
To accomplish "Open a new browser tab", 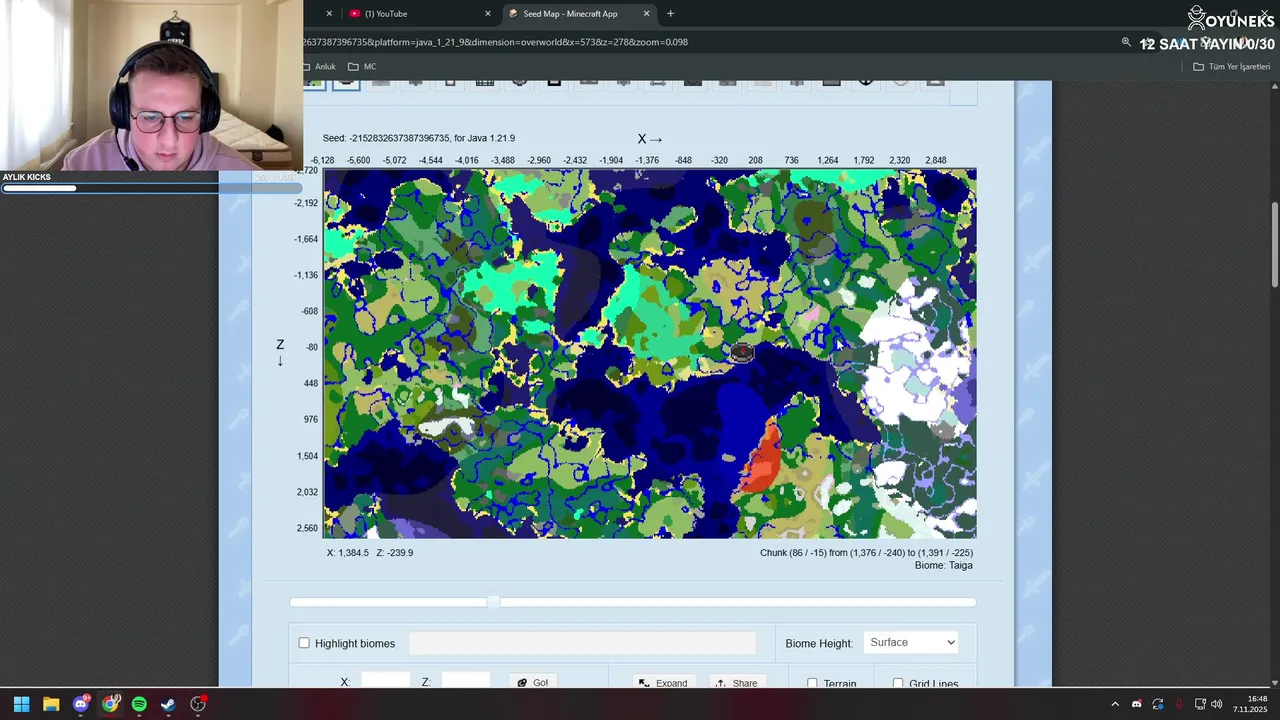I will pos(670,14).
